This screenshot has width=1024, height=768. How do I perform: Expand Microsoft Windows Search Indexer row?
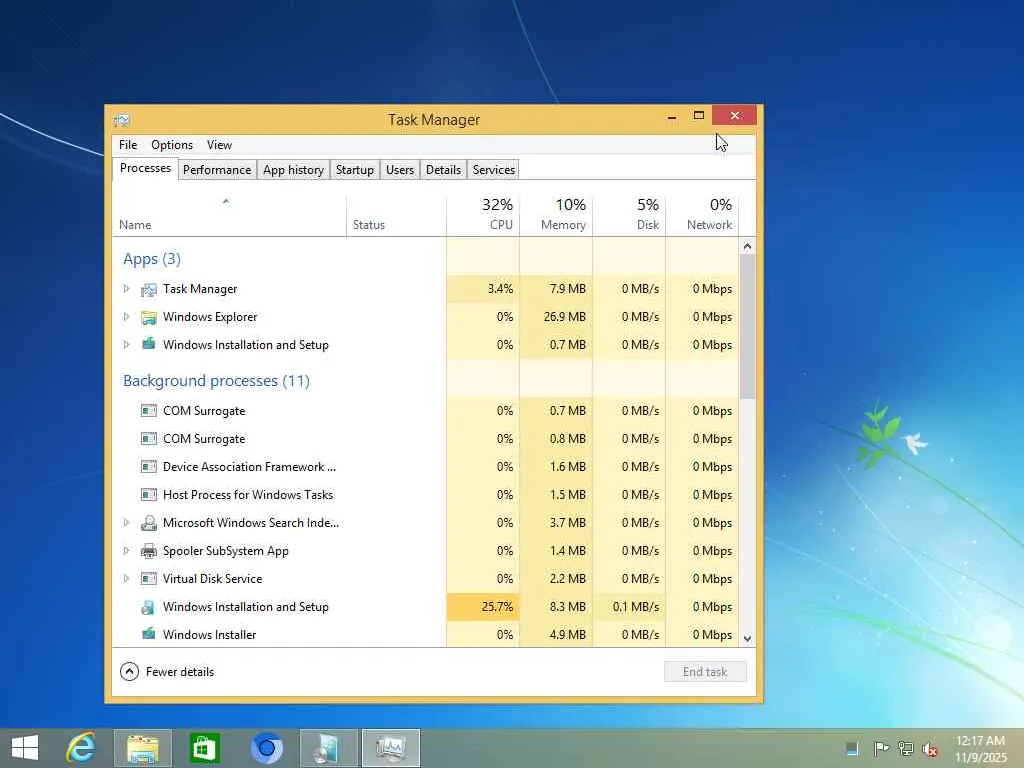click(127, 522)
